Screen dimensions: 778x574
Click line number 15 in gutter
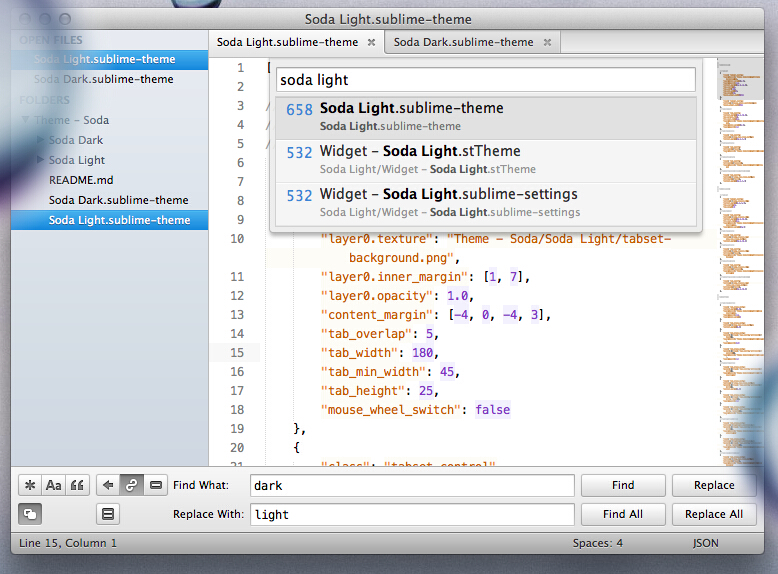(x=237, y=353)
